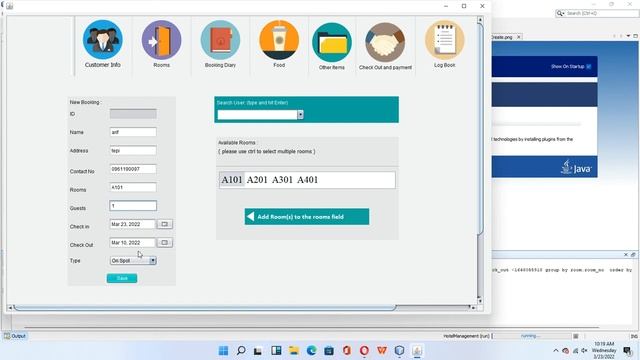This screenshot has height=360, width=640.
Task: Open the Log Book notepad icon
Action: pyautogui.click(x=444, y=40)
